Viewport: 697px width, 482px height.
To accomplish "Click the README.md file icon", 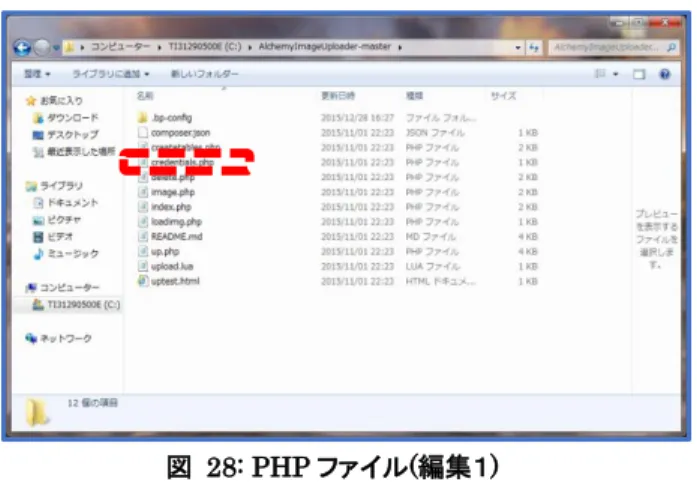I will [x=143, y=237].
